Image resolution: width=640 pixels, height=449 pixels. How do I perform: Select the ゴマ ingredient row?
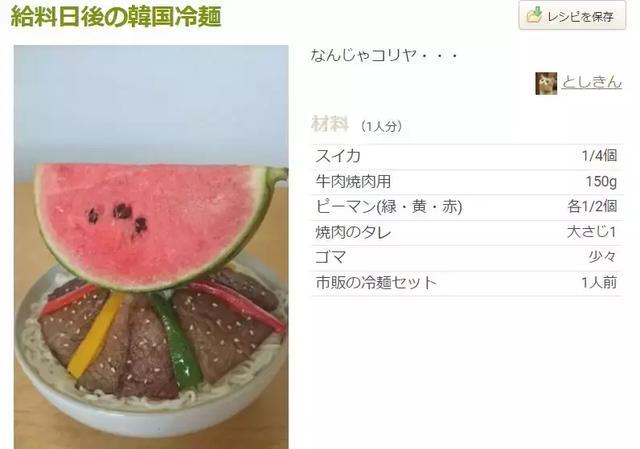pos(467,258)
